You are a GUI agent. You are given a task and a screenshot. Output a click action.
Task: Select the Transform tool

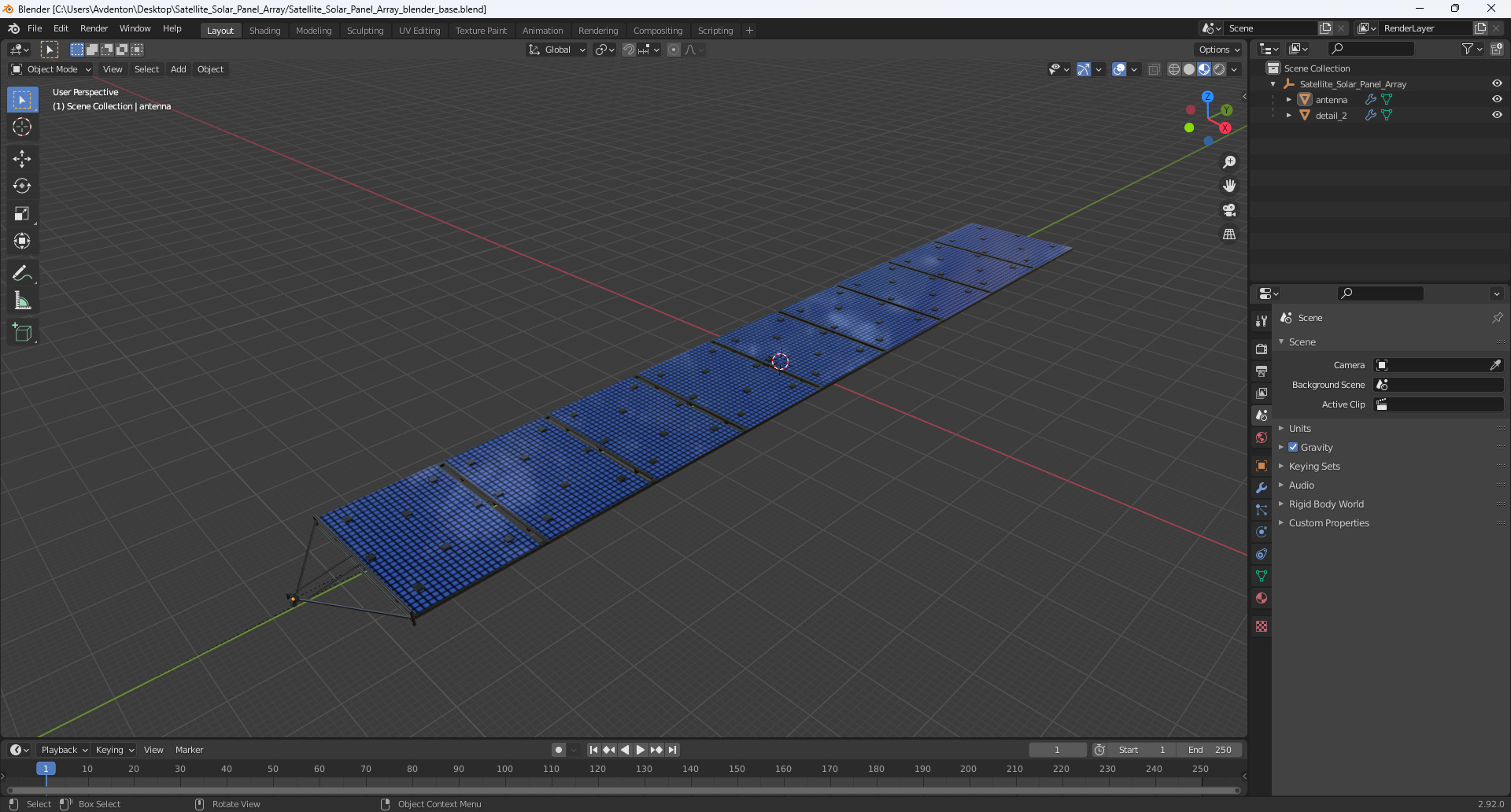point(22,241)
